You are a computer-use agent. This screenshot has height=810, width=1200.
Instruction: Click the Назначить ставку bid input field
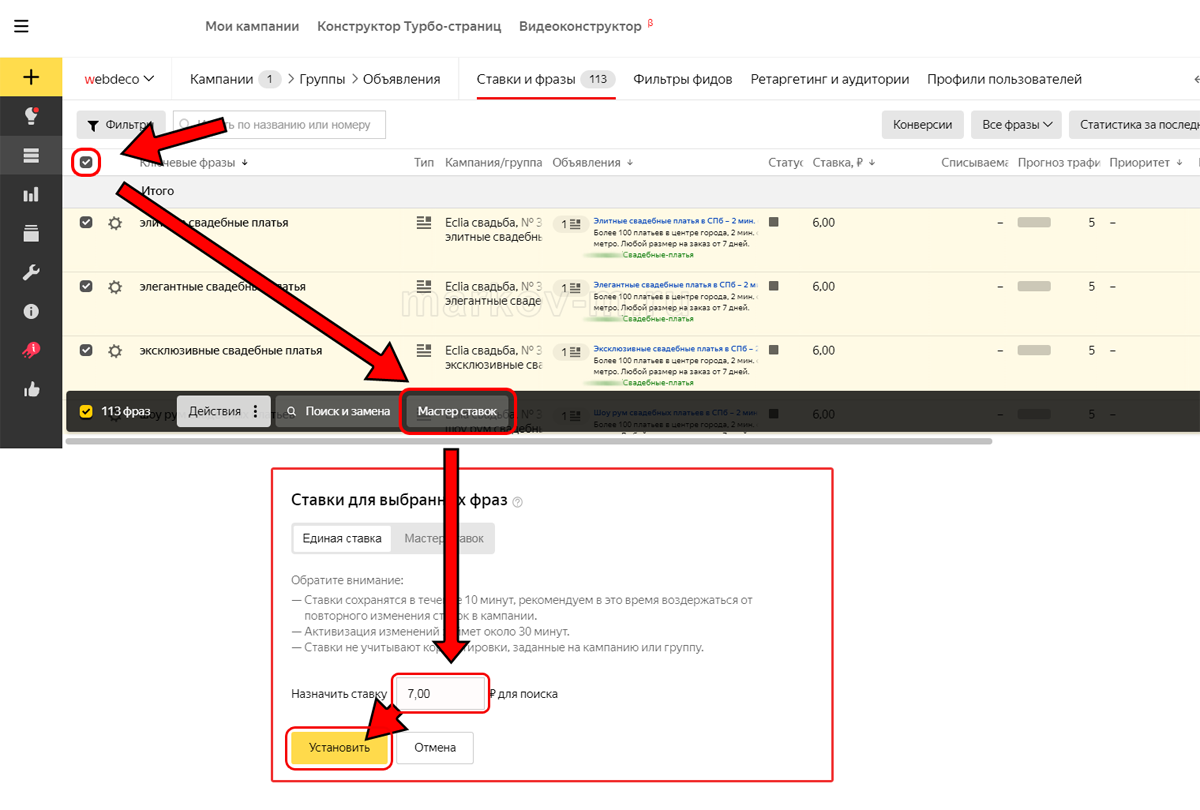tap(440, 693)
